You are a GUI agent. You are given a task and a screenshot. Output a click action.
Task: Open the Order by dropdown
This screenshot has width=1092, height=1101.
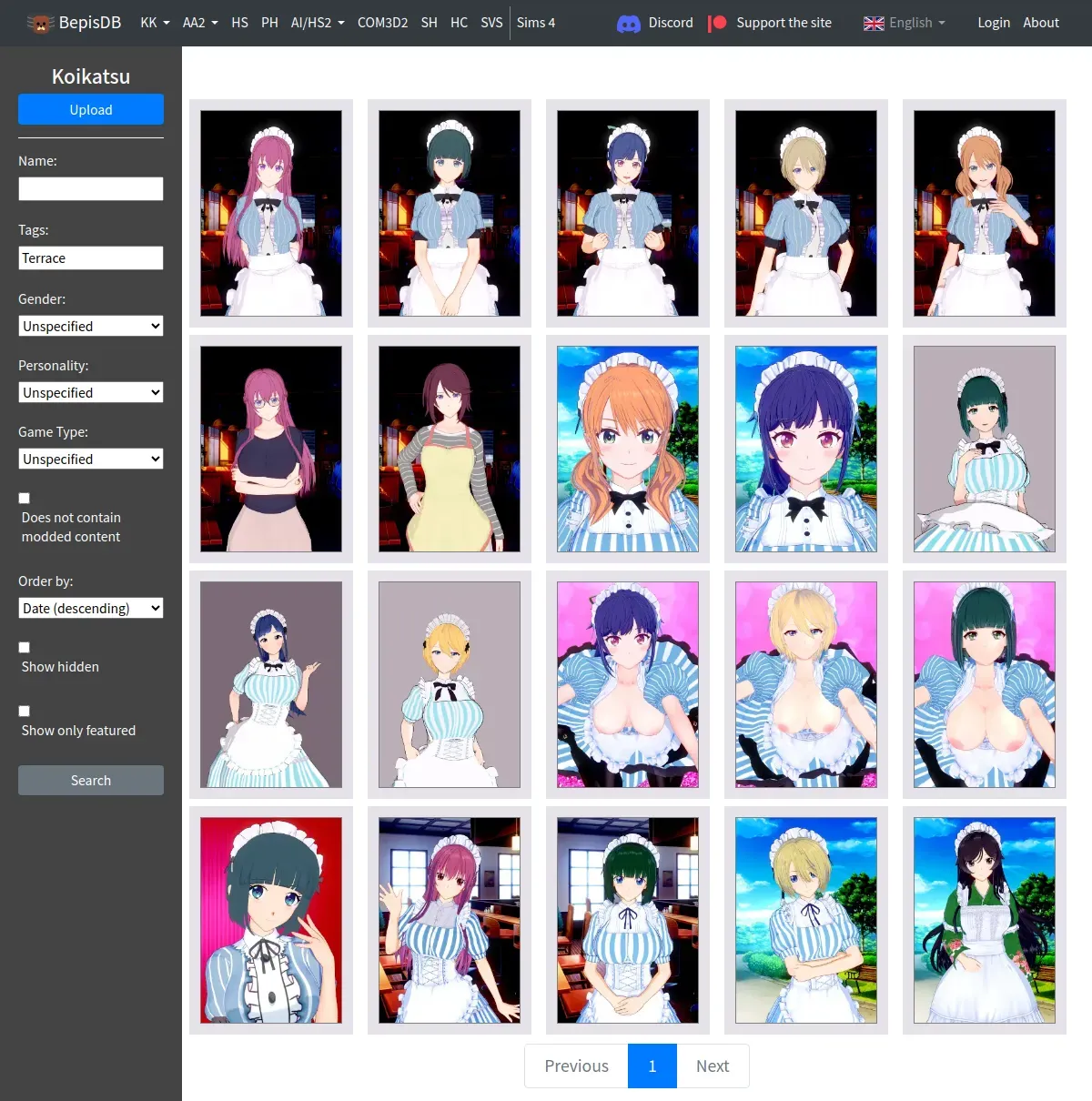coord(91,608)
